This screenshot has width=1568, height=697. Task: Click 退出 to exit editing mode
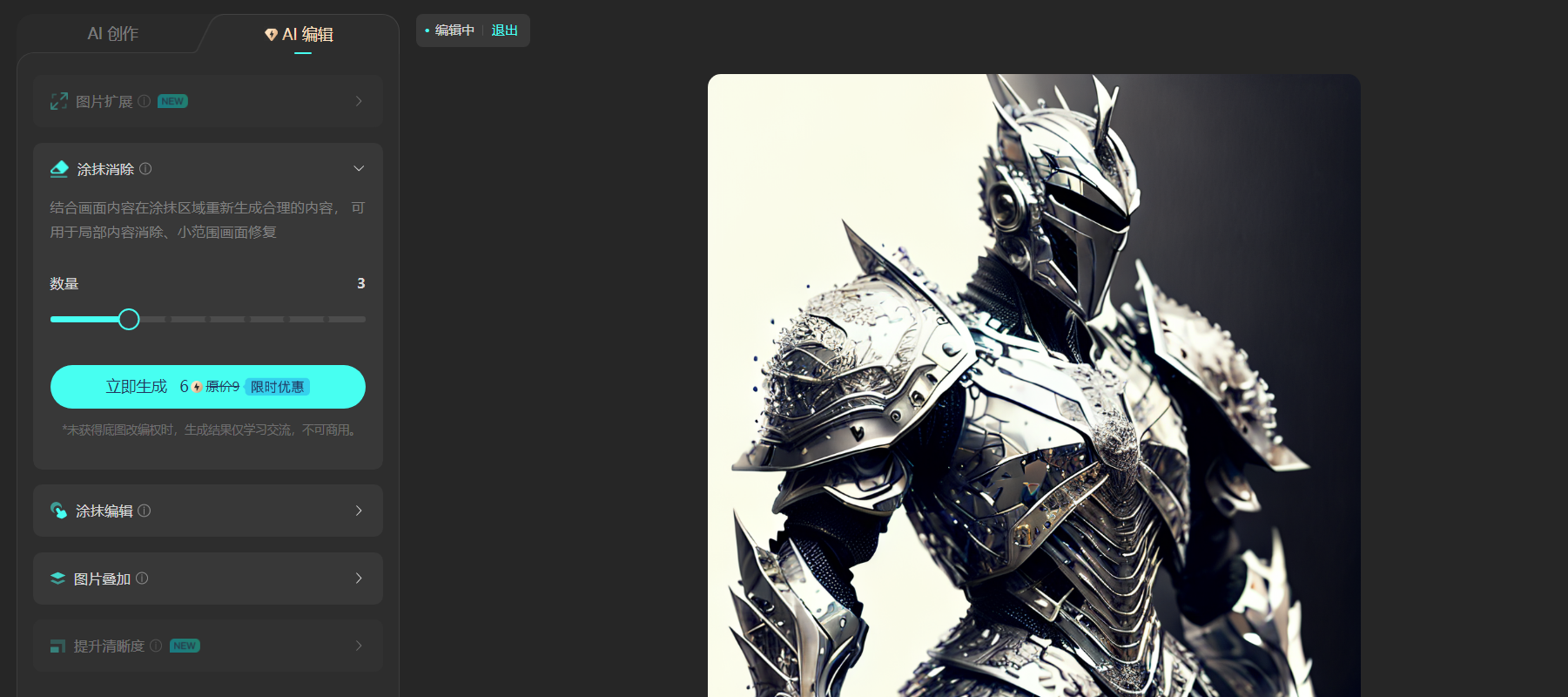click(504, 30)
